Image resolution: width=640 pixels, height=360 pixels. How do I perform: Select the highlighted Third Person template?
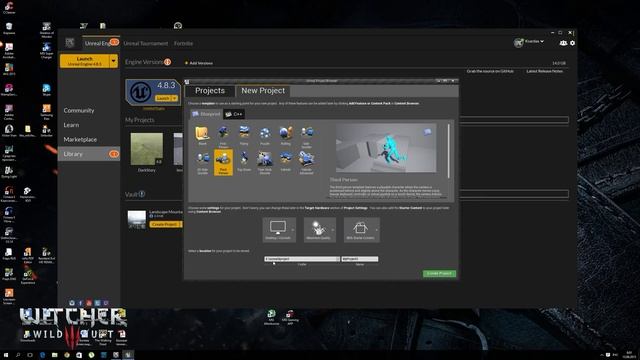pos(223,162)
